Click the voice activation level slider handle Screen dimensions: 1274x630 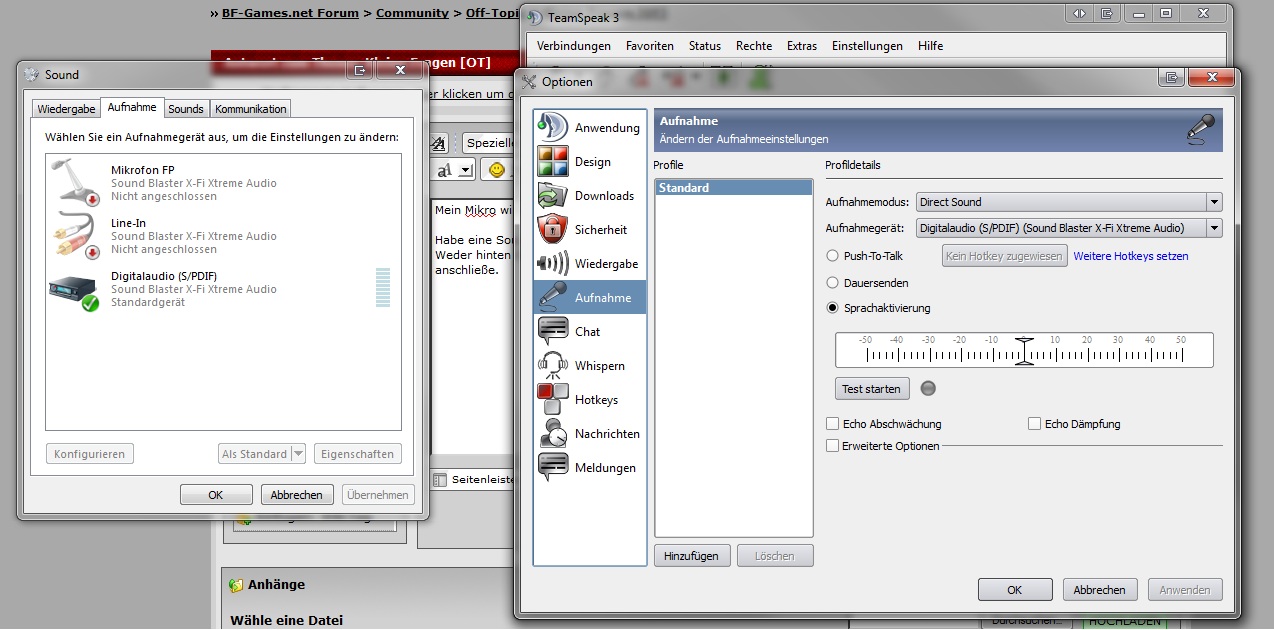click(x=1023, y=351)
